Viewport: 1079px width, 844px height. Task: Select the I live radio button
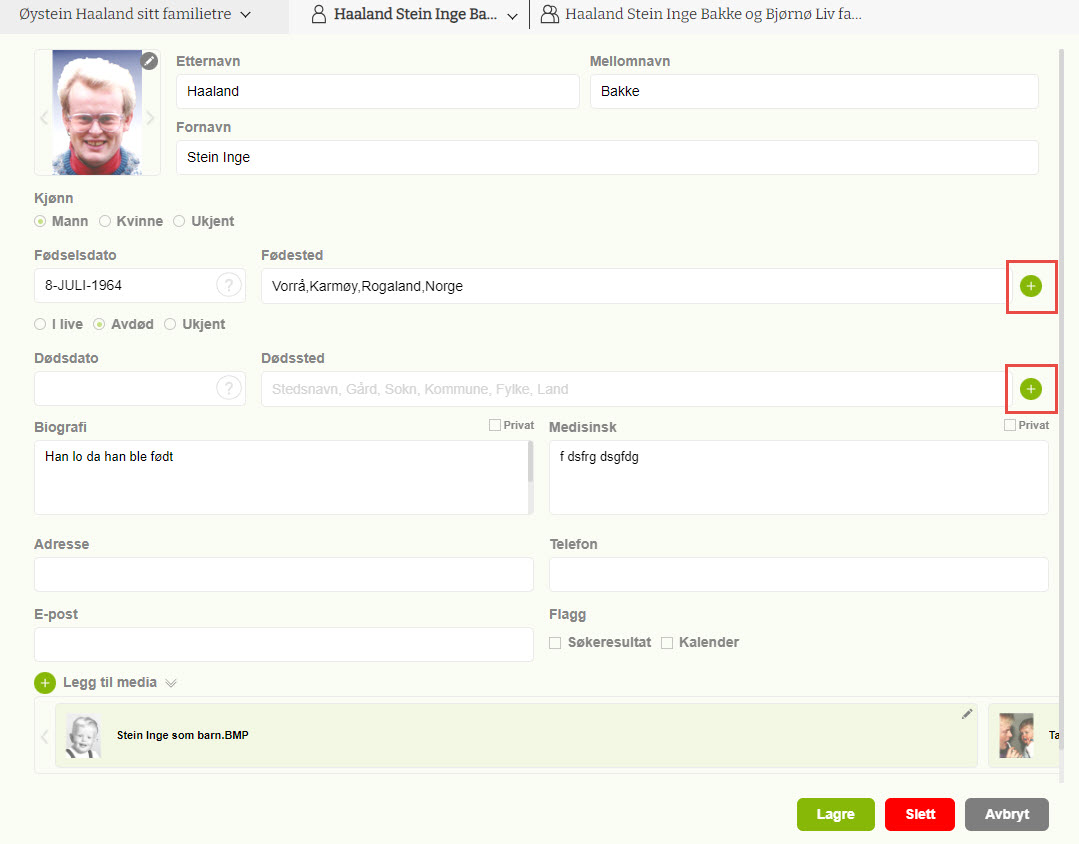(40, 324)
